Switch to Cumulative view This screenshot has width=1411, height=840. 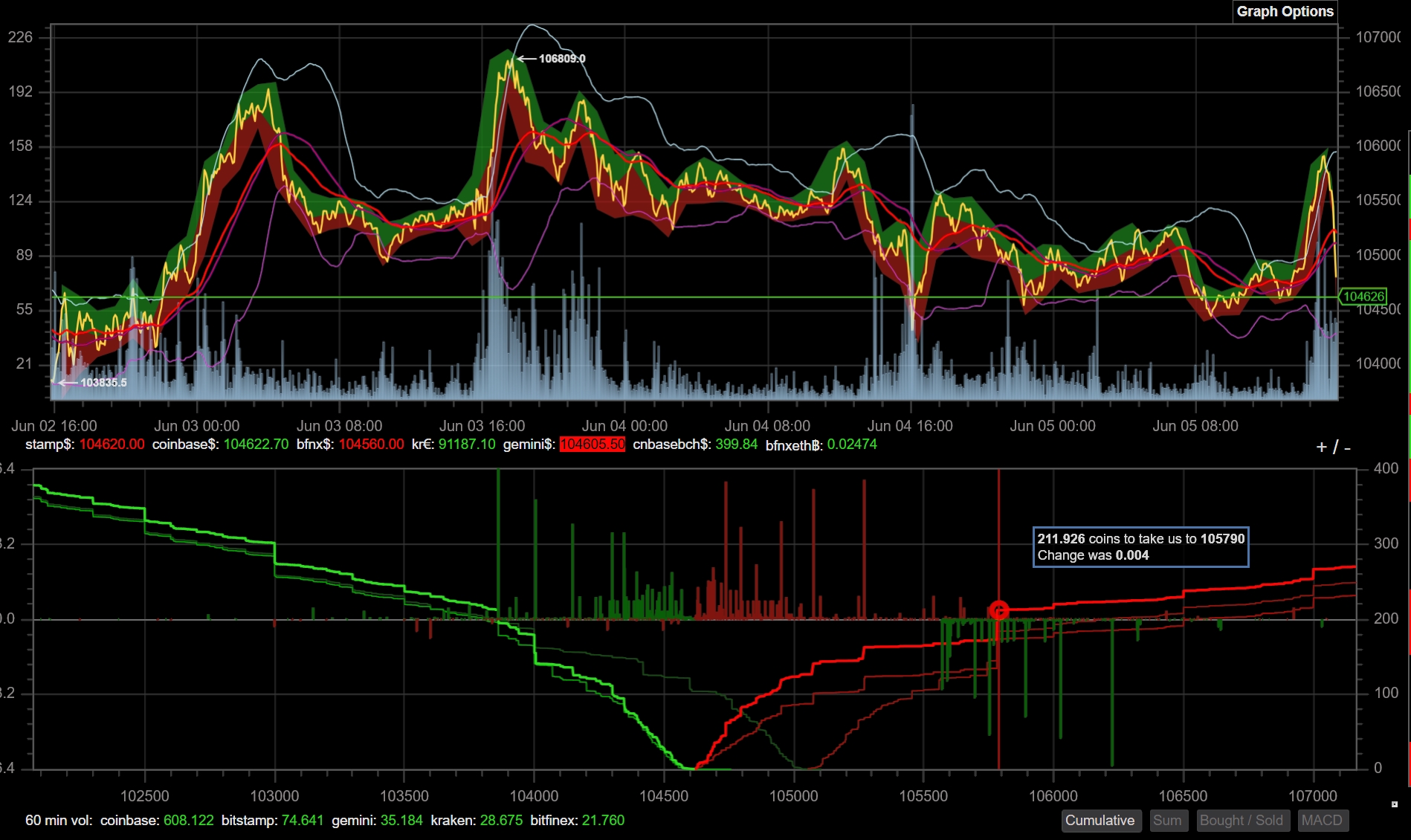[x=1100, y=821]
